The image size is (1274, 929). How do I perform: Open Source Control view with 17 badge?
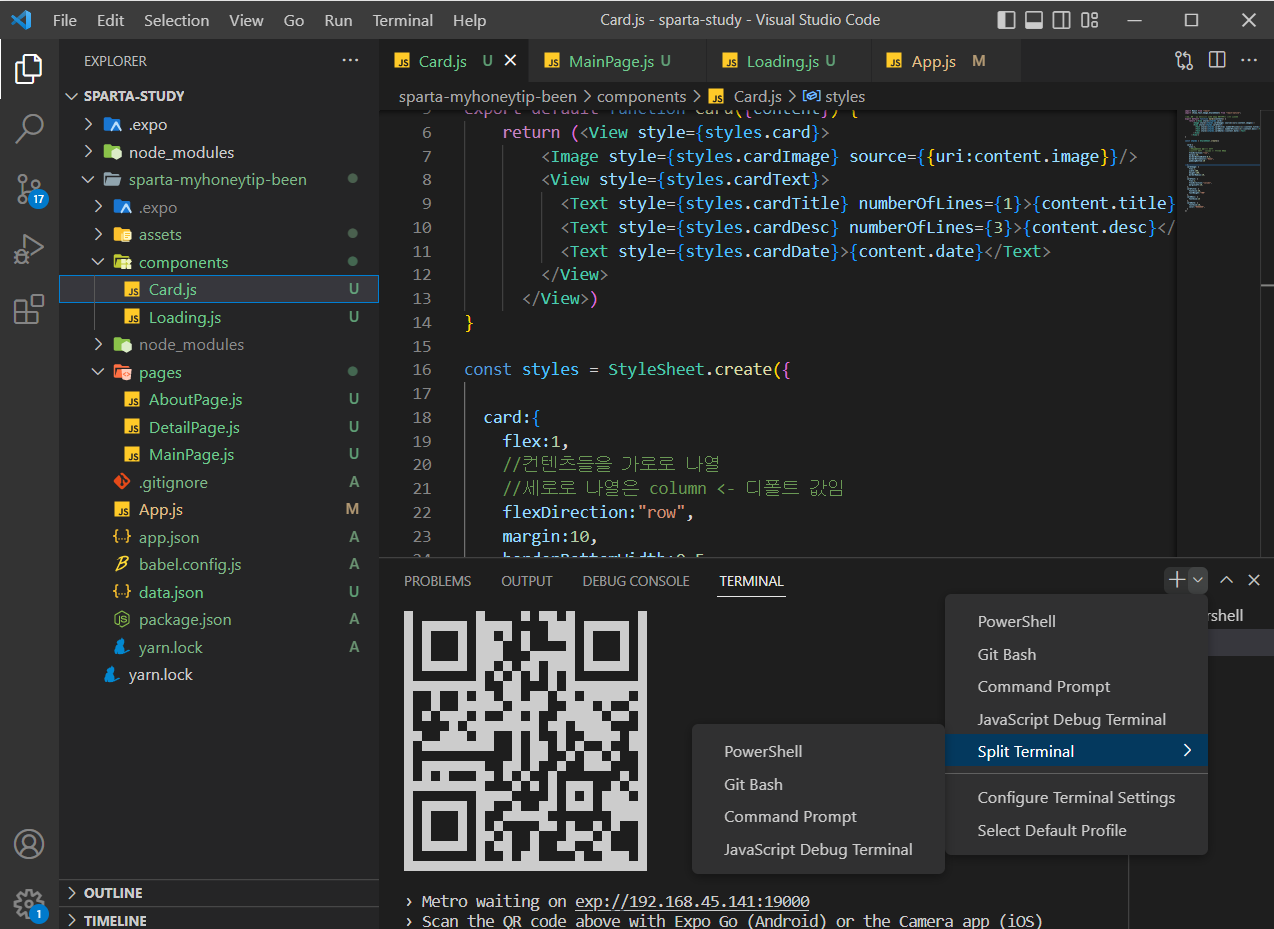(x=29, y=189)
